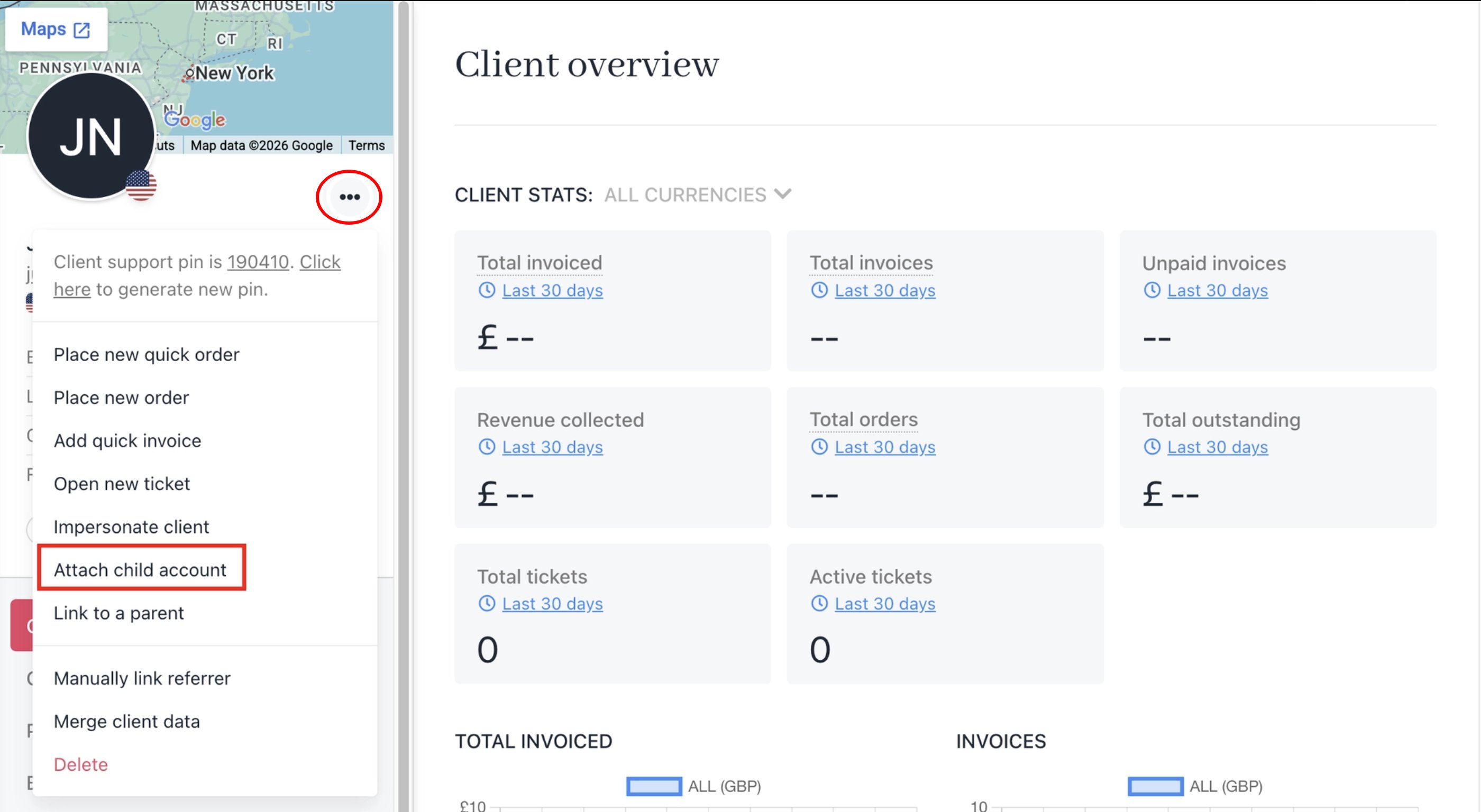Open the All Currencies dropdown
1481x812 pixels.
(697, 195)
